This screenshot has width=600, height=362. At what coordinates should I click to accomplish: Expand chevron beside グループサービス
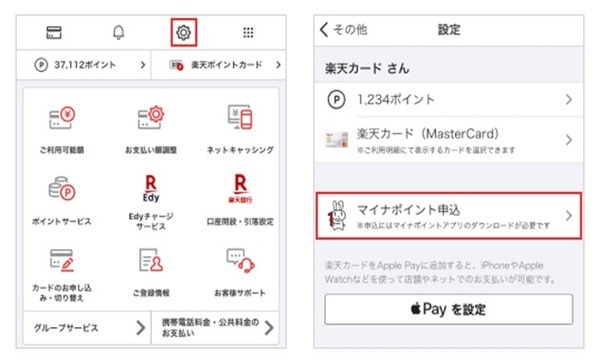click(141, 328)
